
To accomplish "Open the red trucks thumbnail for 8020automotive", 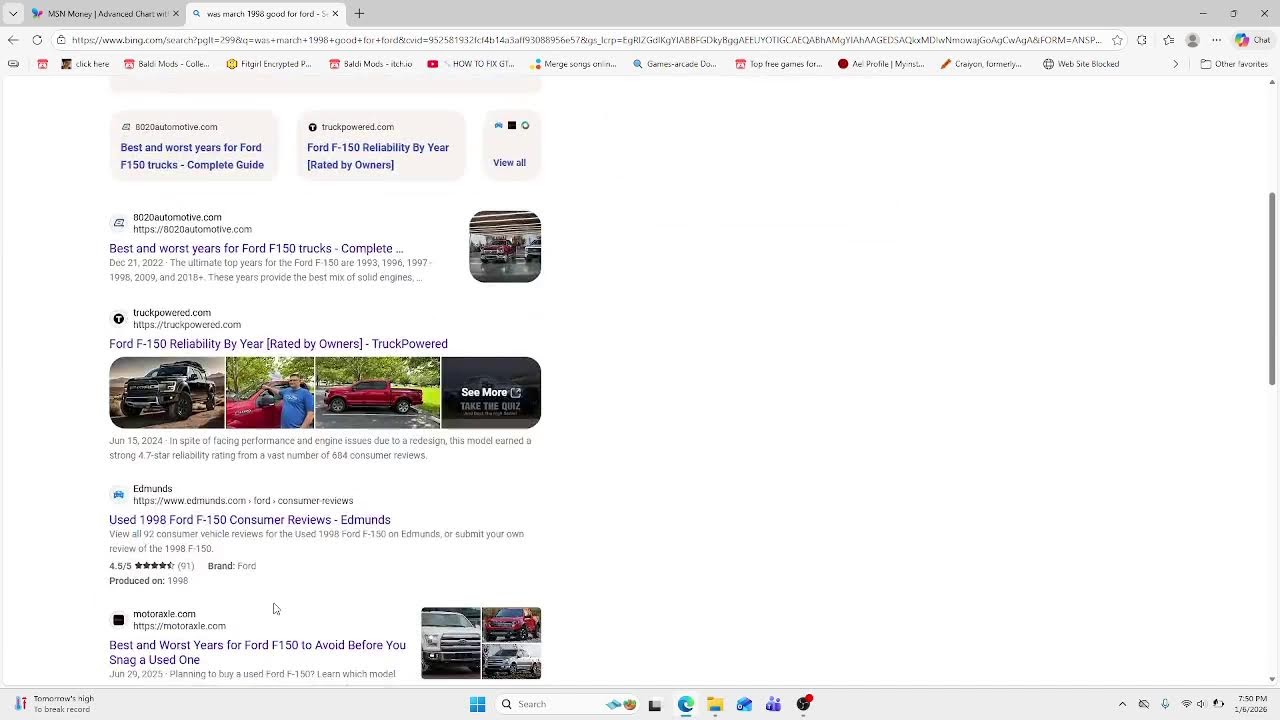I will pyautogui.click(x=505, y=246).
